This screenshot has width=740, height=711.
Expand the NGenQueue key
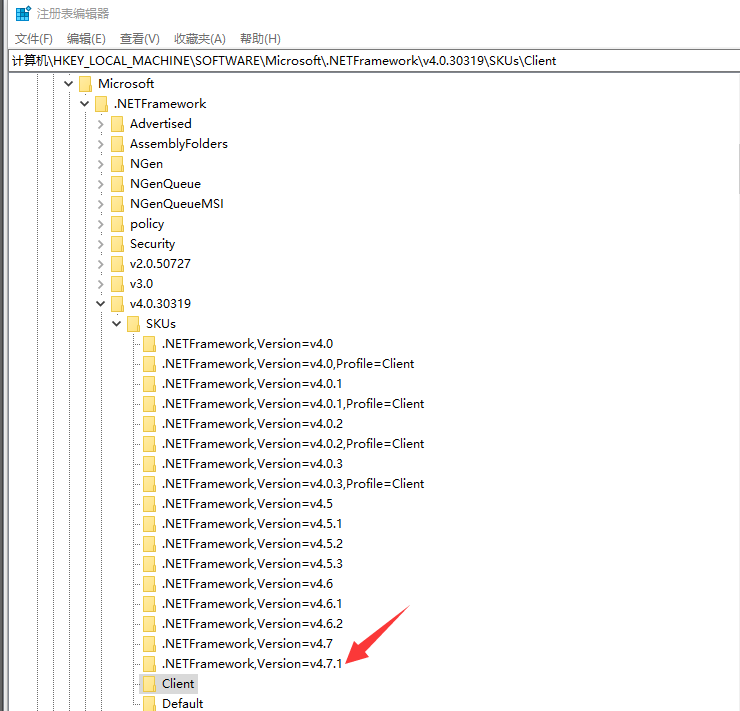coord(101,184)
